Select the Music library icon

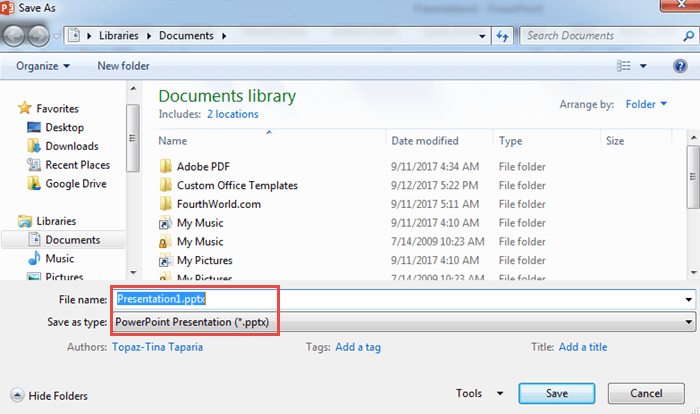[34, 258]
